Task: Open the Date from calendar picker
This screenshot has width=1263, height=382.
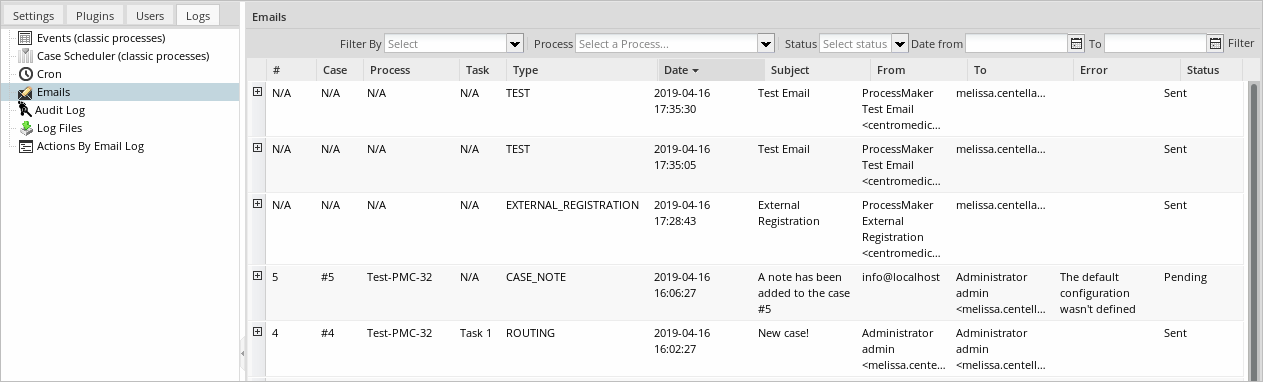Action: pyautogui.click(x=1076, y=43)
